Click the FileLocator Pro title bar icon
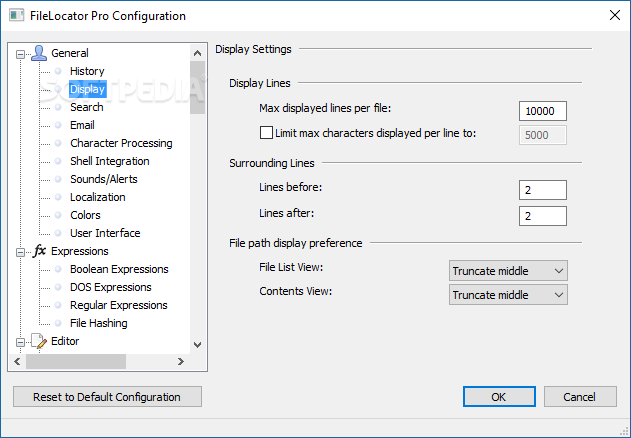Image resolution: width=631 pixels, height=438 pixels. [x=16, y=16]
